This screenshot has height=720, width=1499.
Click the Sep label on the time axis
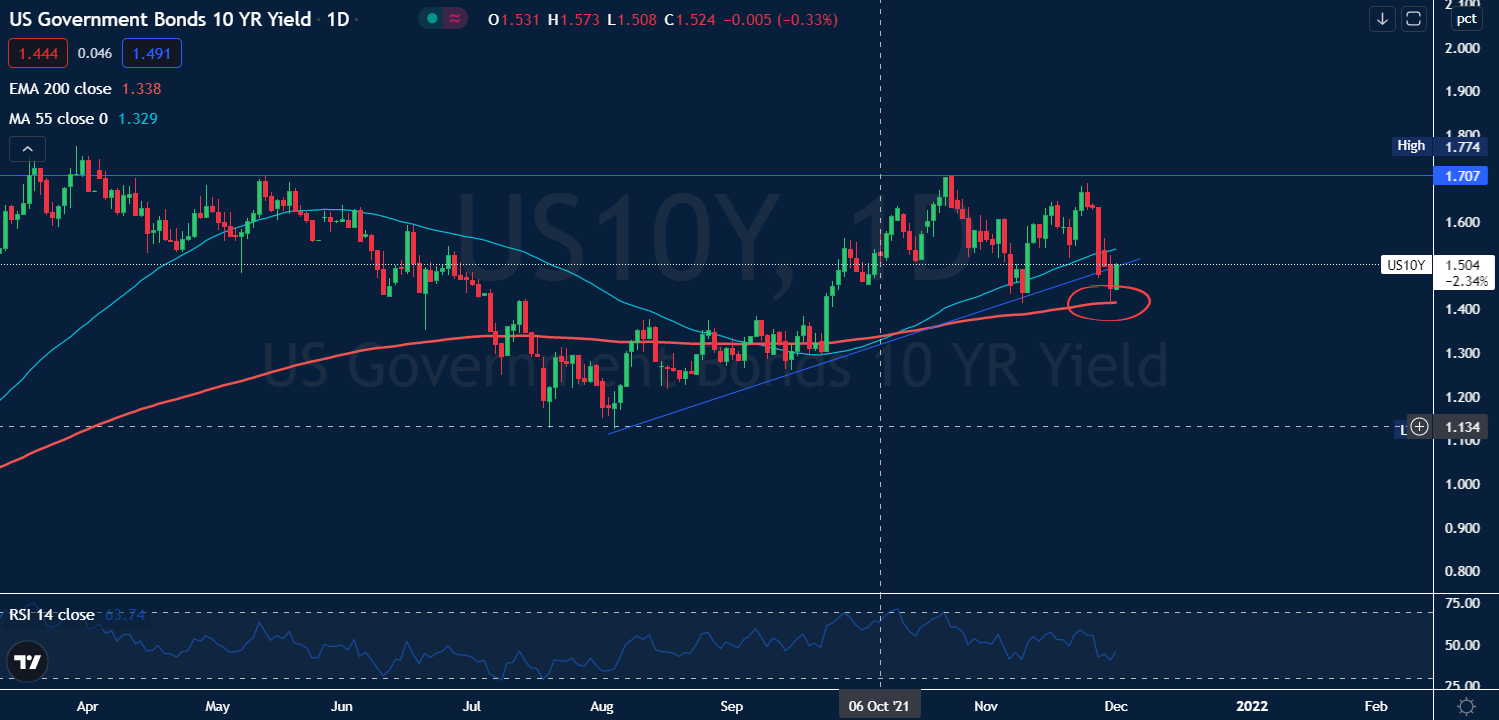[732, 706]
